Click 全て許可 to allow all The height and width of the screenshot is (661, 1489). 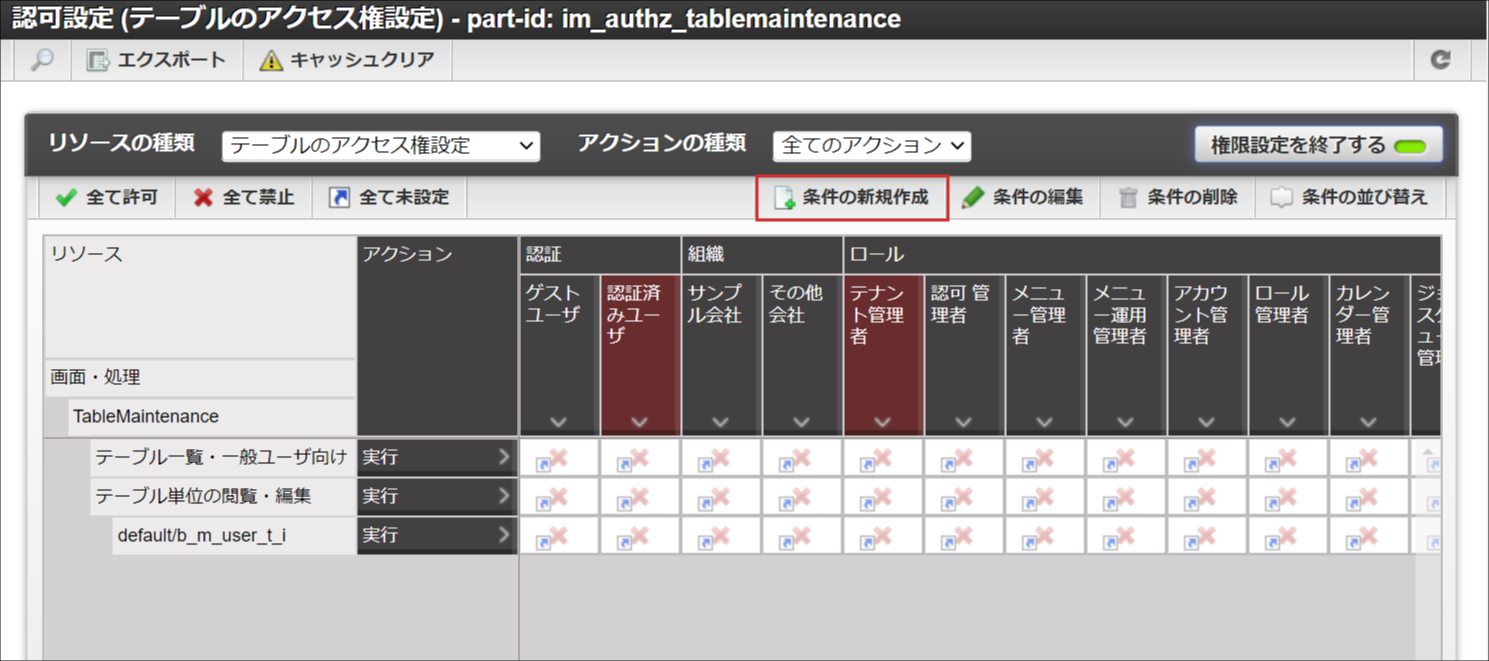pyautogui.click(x=108, y=198)
